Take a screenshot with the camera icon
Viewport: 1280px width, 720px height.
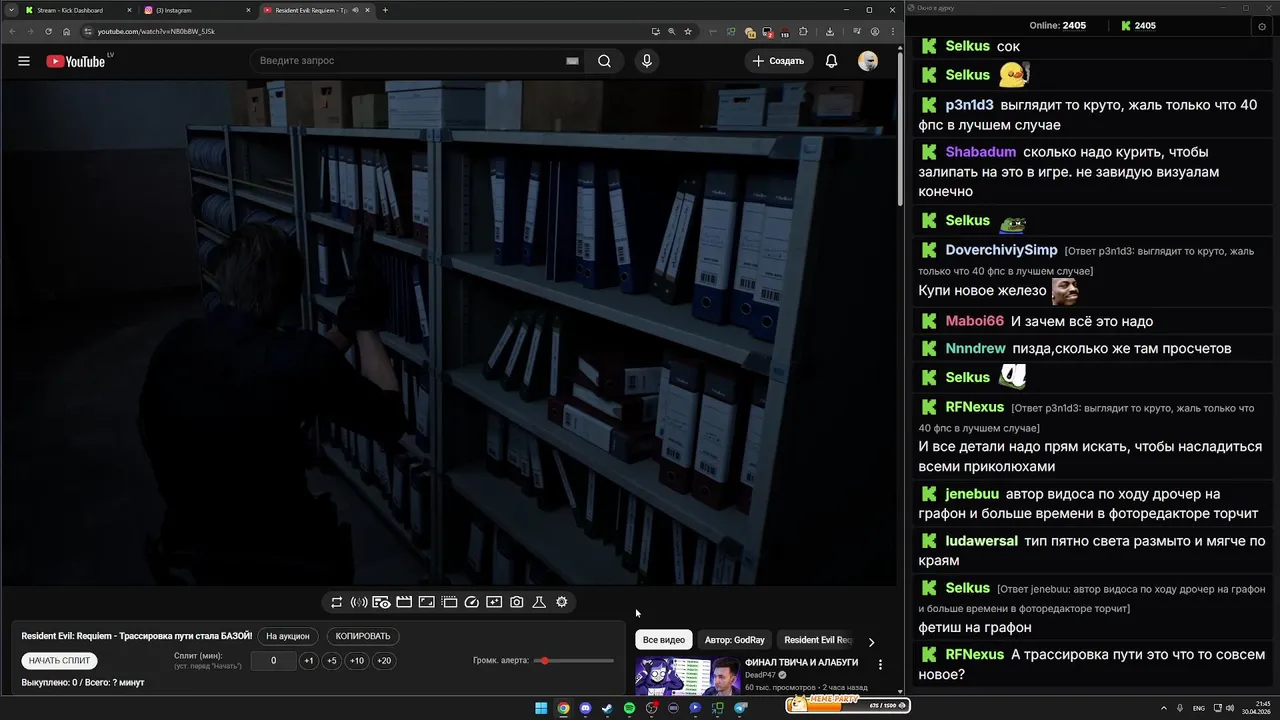(517, 602)
